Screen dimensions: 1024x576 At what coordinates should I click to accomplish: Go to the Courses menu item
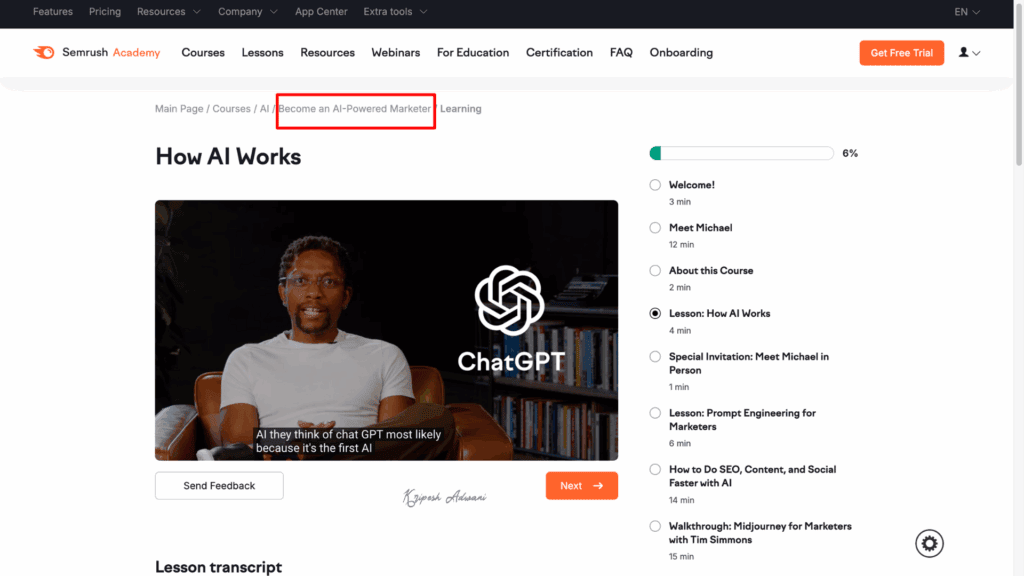tap(203, 52)
